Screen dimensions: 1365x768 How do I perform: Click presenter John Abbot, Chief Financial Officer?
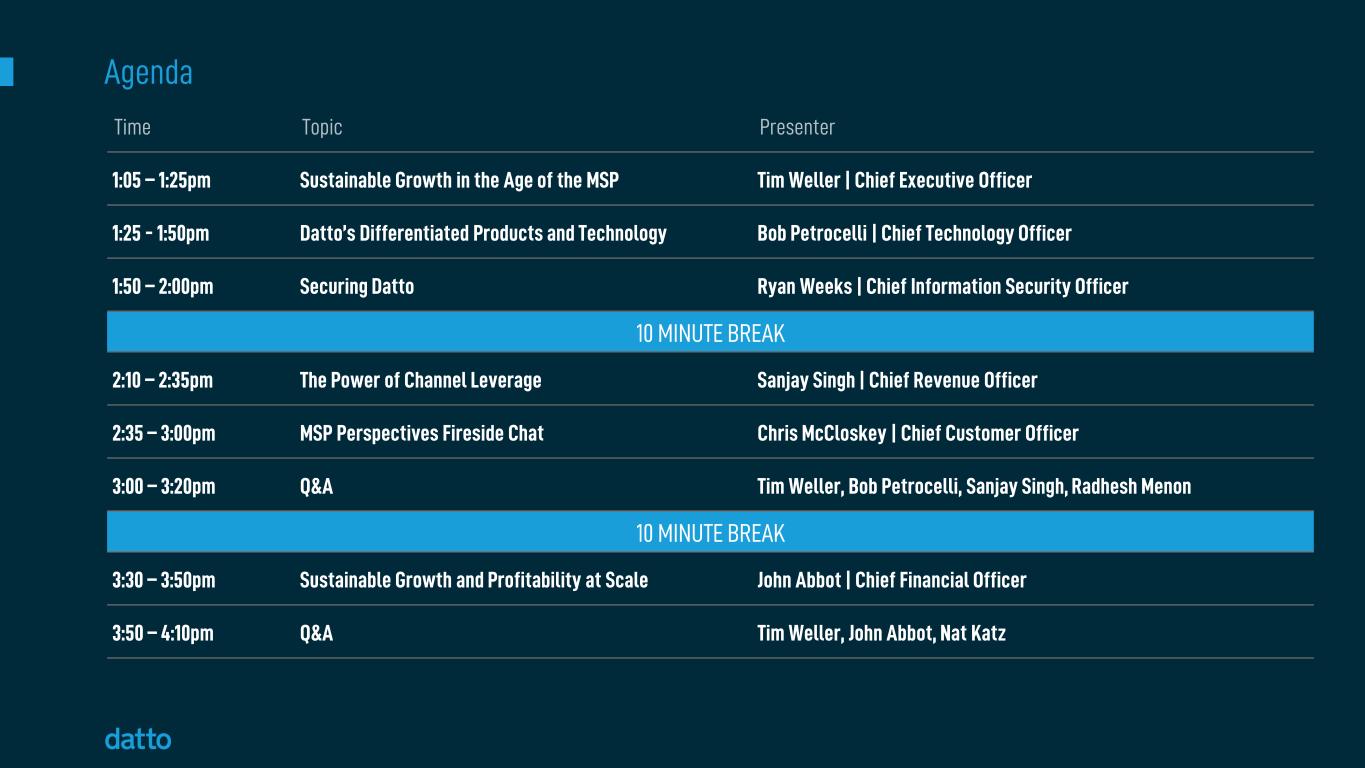click(891, 581)
